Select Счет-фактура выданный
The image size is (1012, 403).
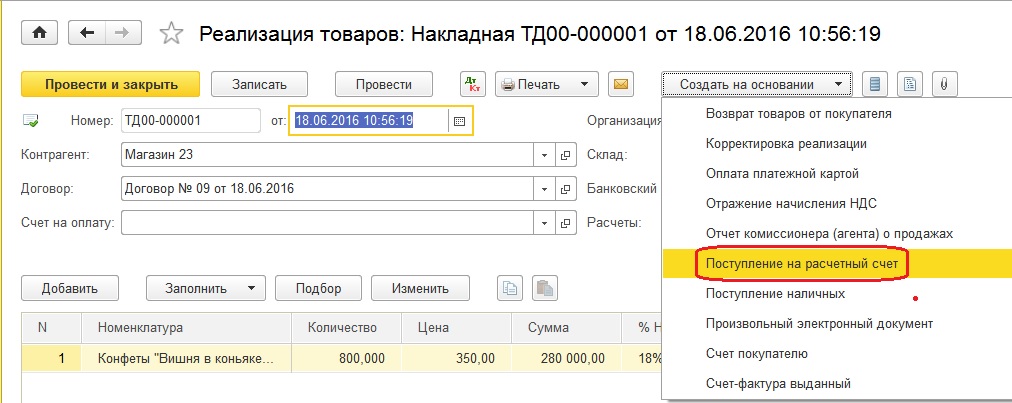pos(778,384)
